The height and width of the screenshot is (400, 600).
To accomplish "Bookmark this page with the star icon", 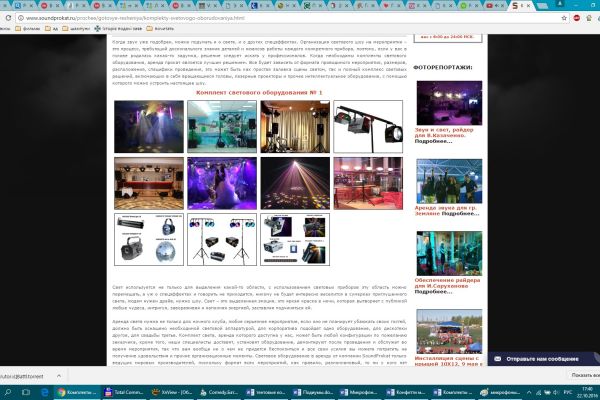I will click(x=564, y=18).
